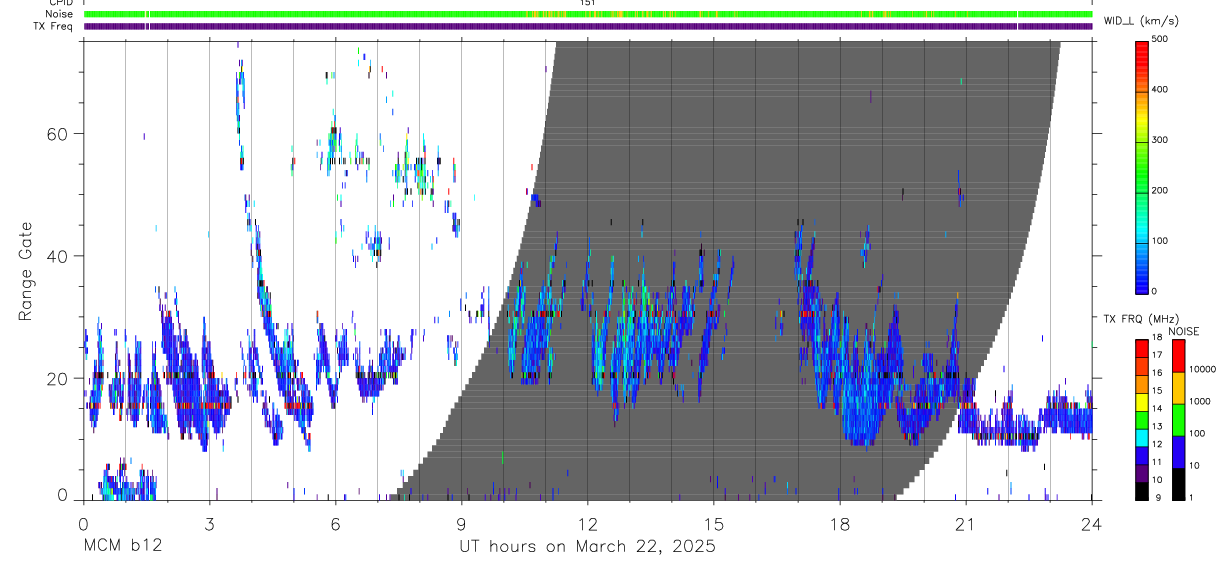Image resolution: width=1228 pixels, height=567 pixels.
Task: Click the 24 UT hour tick label
Action: coord(1092,523)
